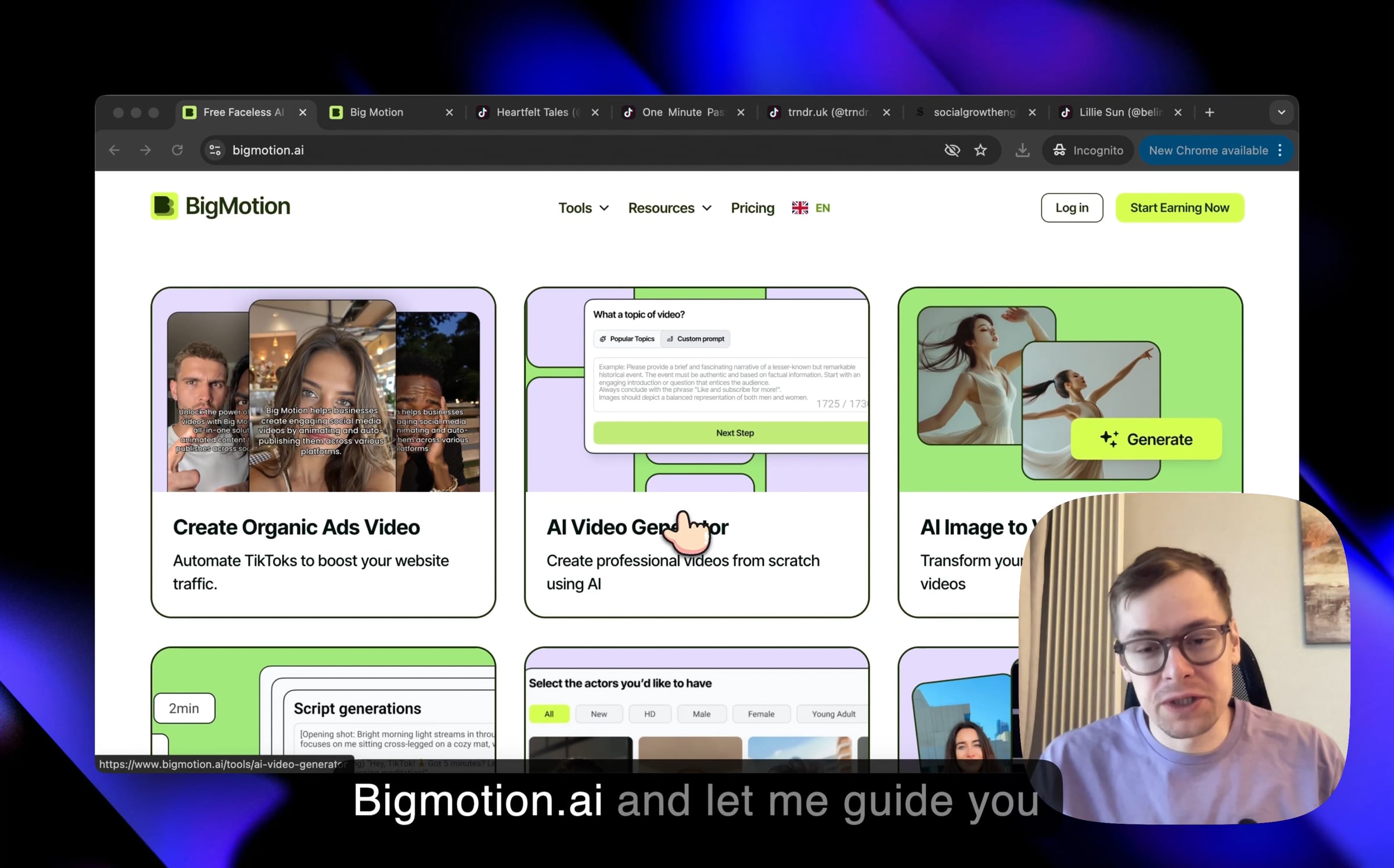Expand the Resources dropdown menu
Viewport: 1394px width, 868px height.
click(670, 208)
